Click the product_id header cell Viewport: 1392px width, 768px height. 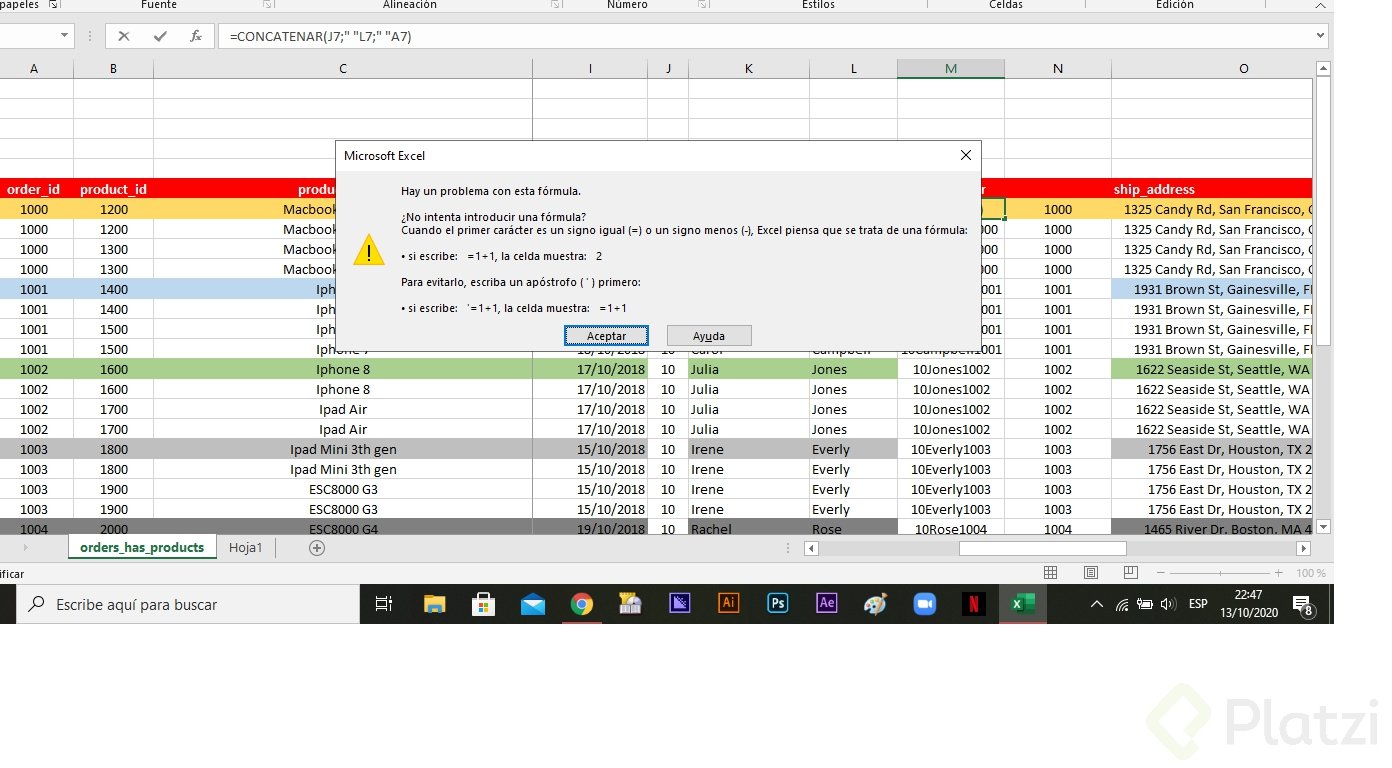(113, 189)
